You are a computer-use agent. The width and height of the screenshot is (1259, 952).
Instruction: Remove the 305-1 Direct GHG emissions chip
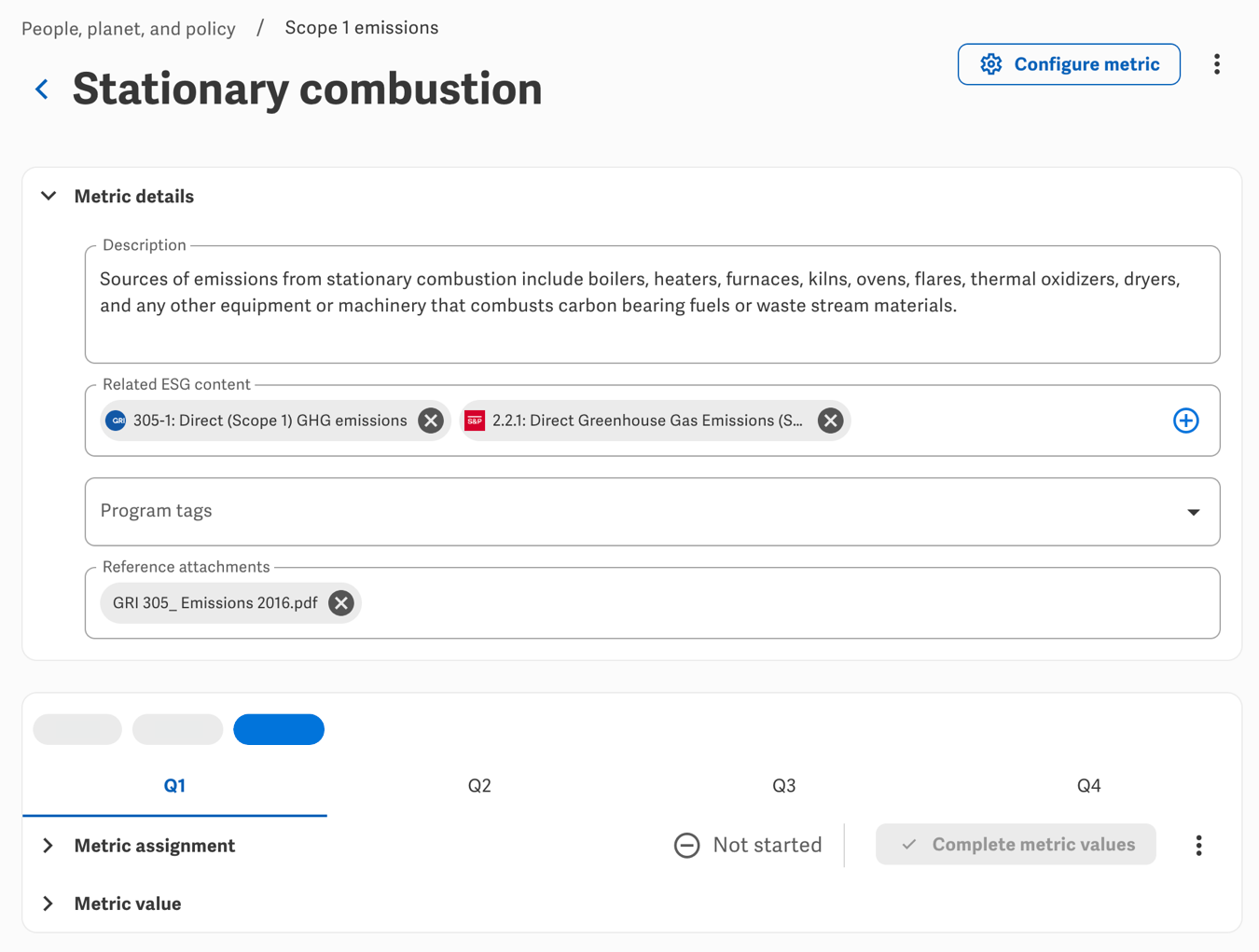(x=431, y=421)
